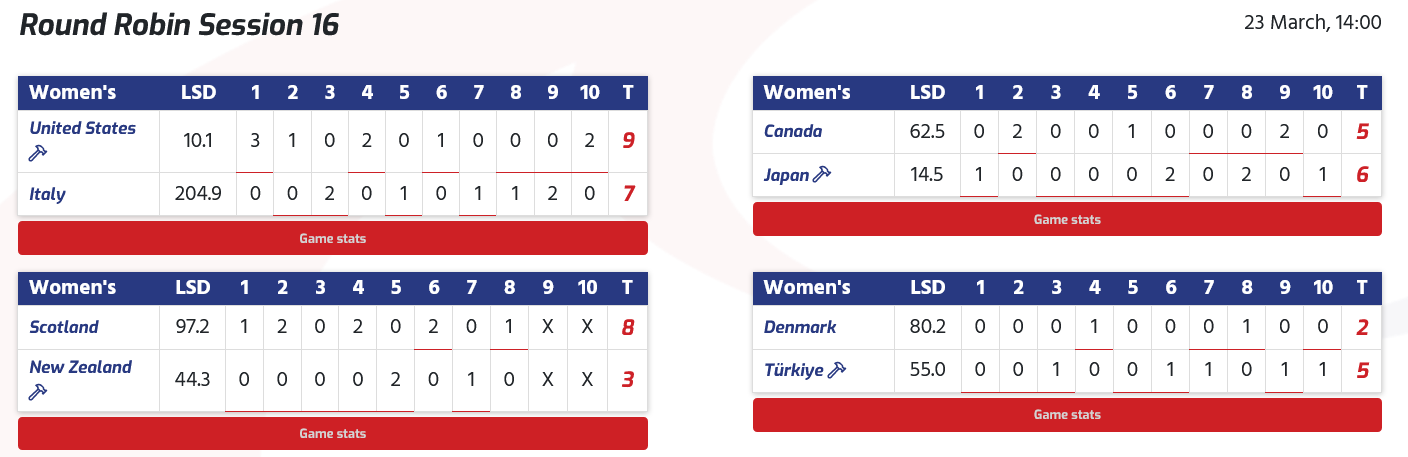1408x457 pixels.
Task: Click the 23 March, 14:00 session time
Action: [1312, 23]
